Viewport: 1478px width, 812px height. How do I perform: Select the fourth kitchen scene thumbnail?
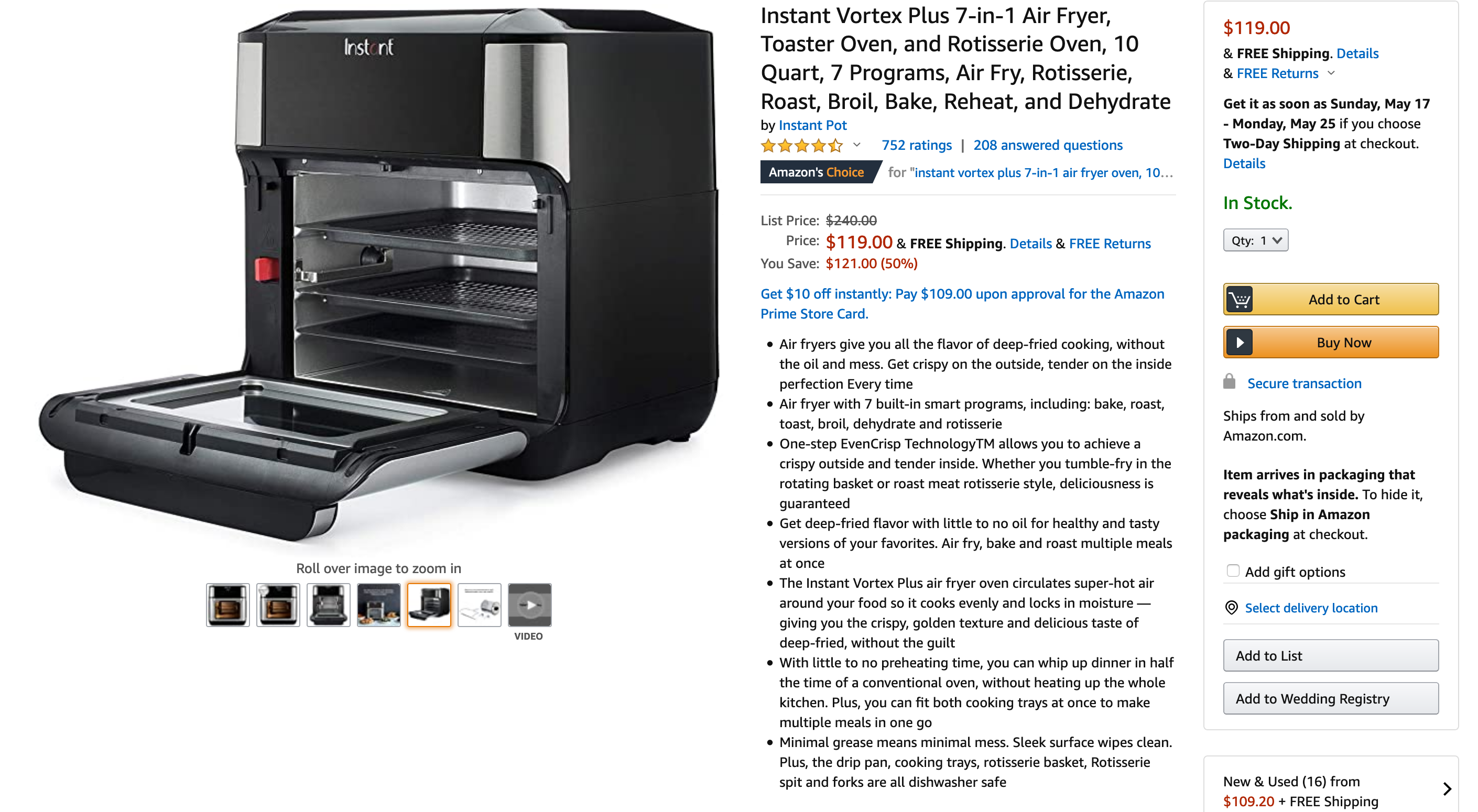click(379, 605)
